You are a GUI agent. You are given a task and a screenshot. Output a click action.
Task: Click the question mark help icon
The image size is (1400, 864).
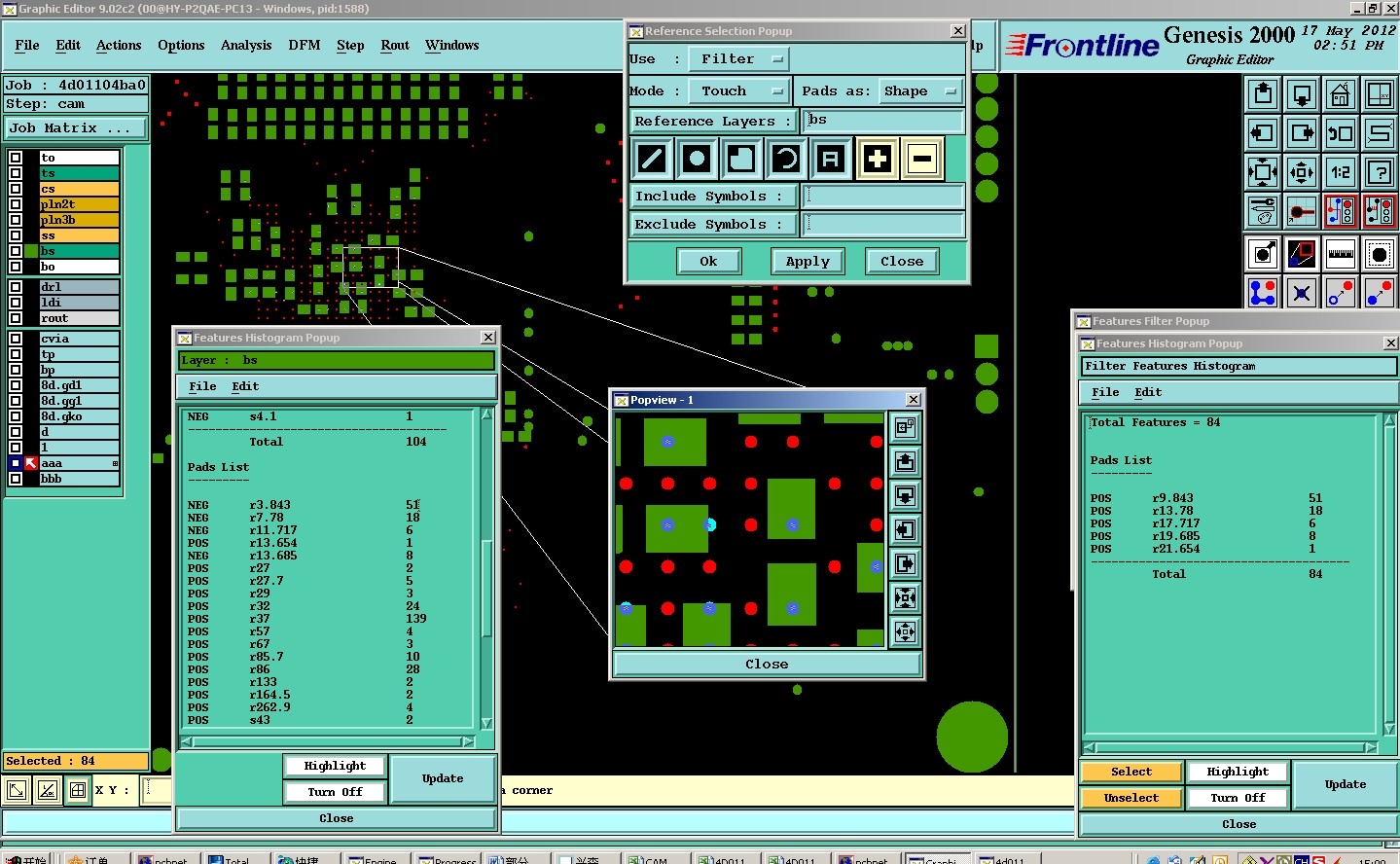pyautogui.click(x=1380, y=172)
